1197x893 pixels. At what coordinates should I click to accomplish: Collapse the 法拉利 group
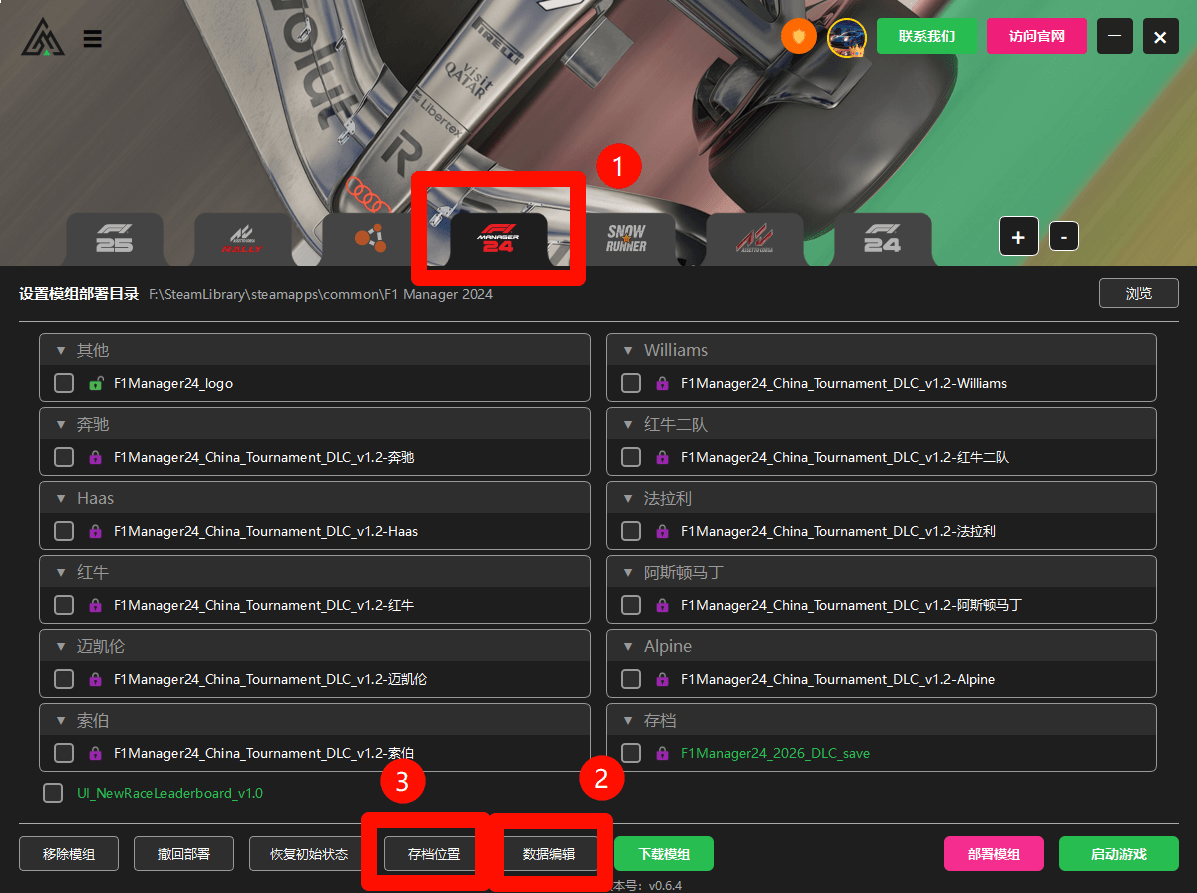click(x=628, y=499)
